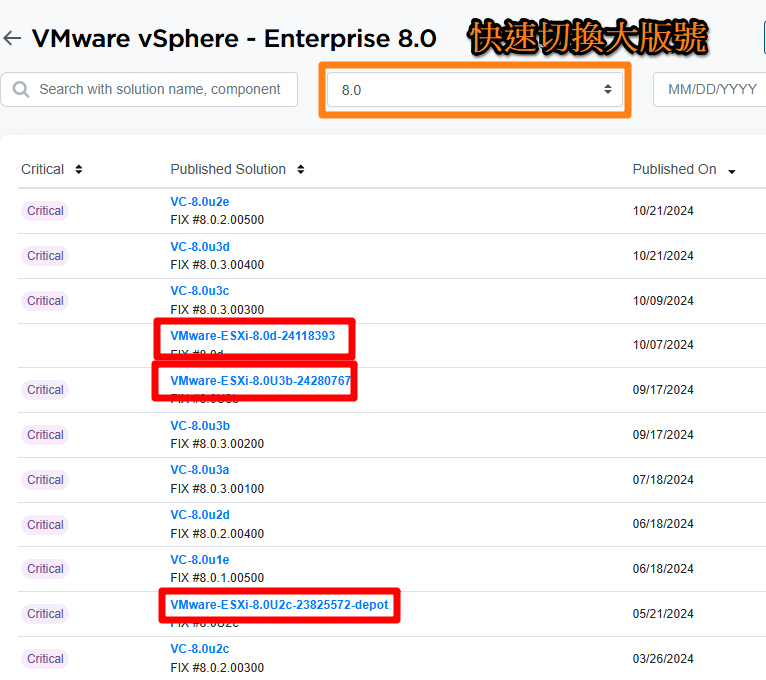Open the VC-8.0u1e solution link
This screenshot has width=766, height=680.
(199, 559)
